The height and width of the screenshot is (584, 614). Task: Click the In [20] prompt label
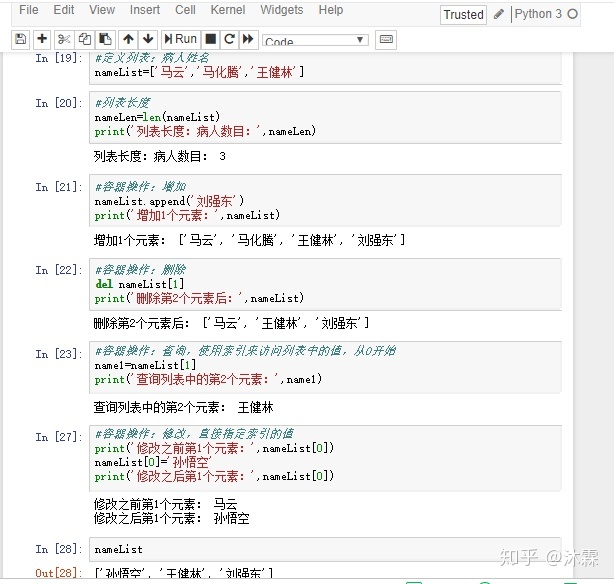(x=59, y=103)
